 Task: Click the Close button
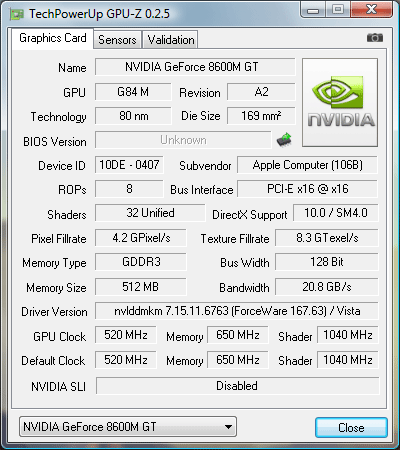point(351,427)
